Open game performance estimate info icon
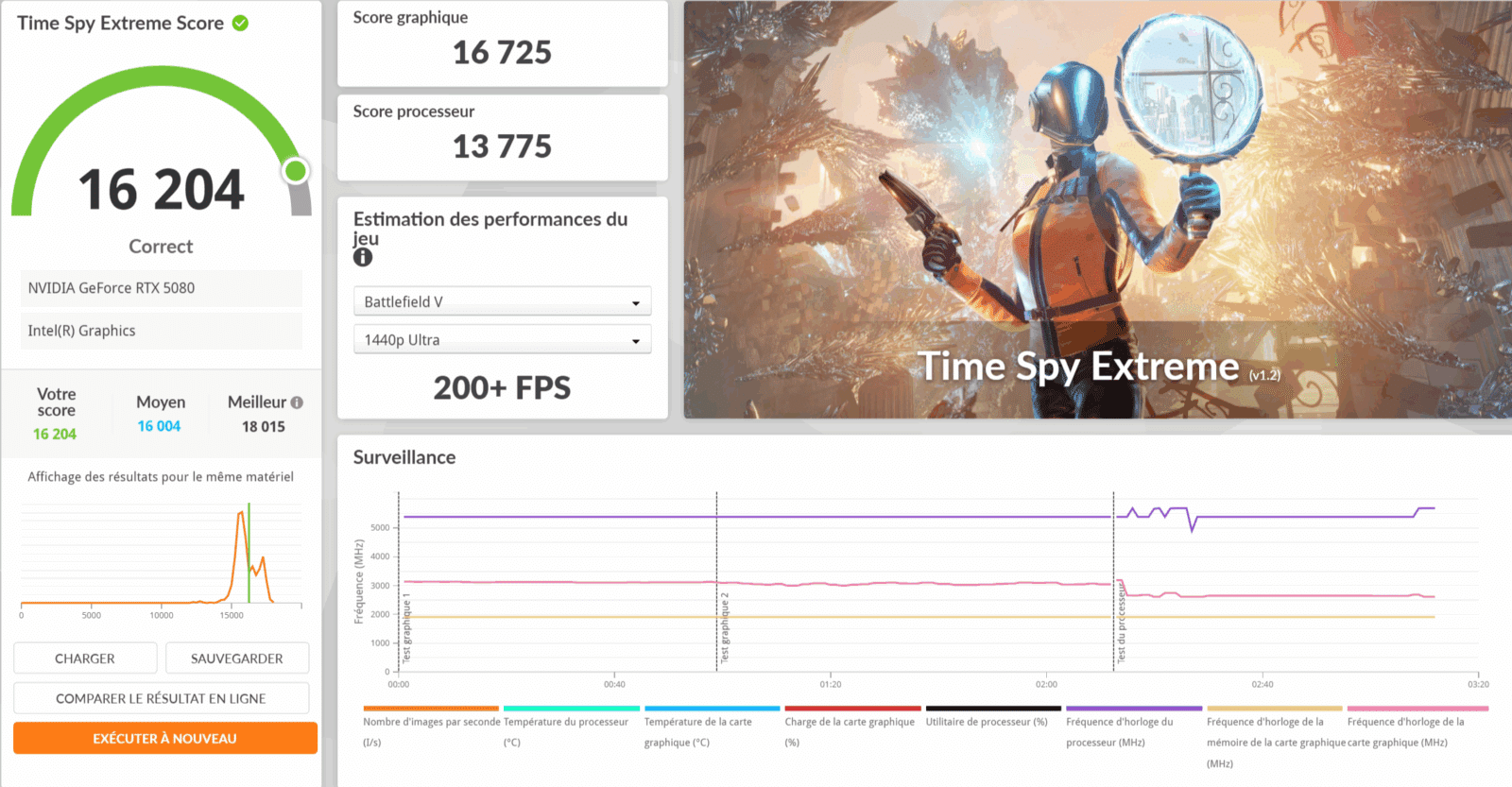The width and height of the screenshot is (1512, 787). tap(363, 257)
